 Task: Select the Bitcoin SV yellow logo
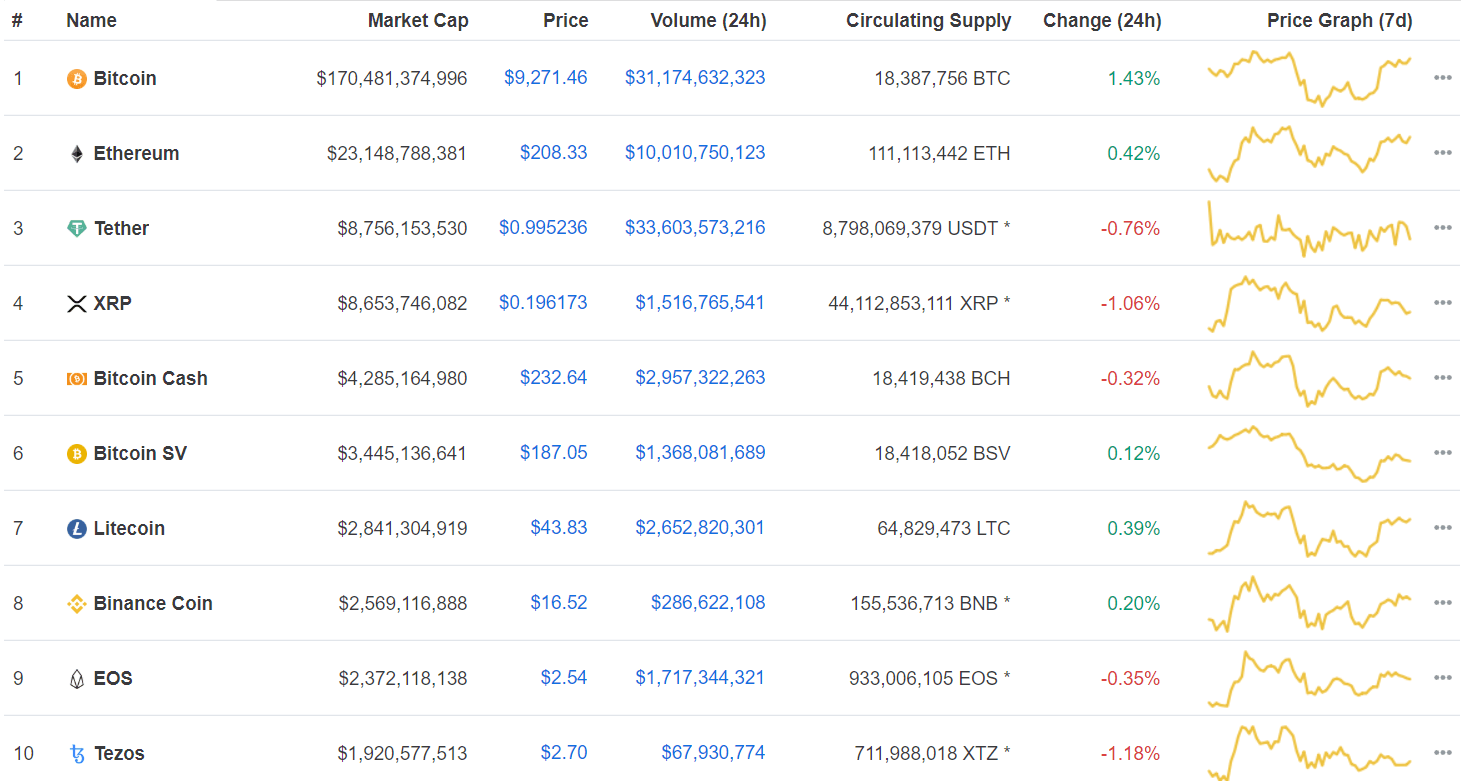click(76, 453)
